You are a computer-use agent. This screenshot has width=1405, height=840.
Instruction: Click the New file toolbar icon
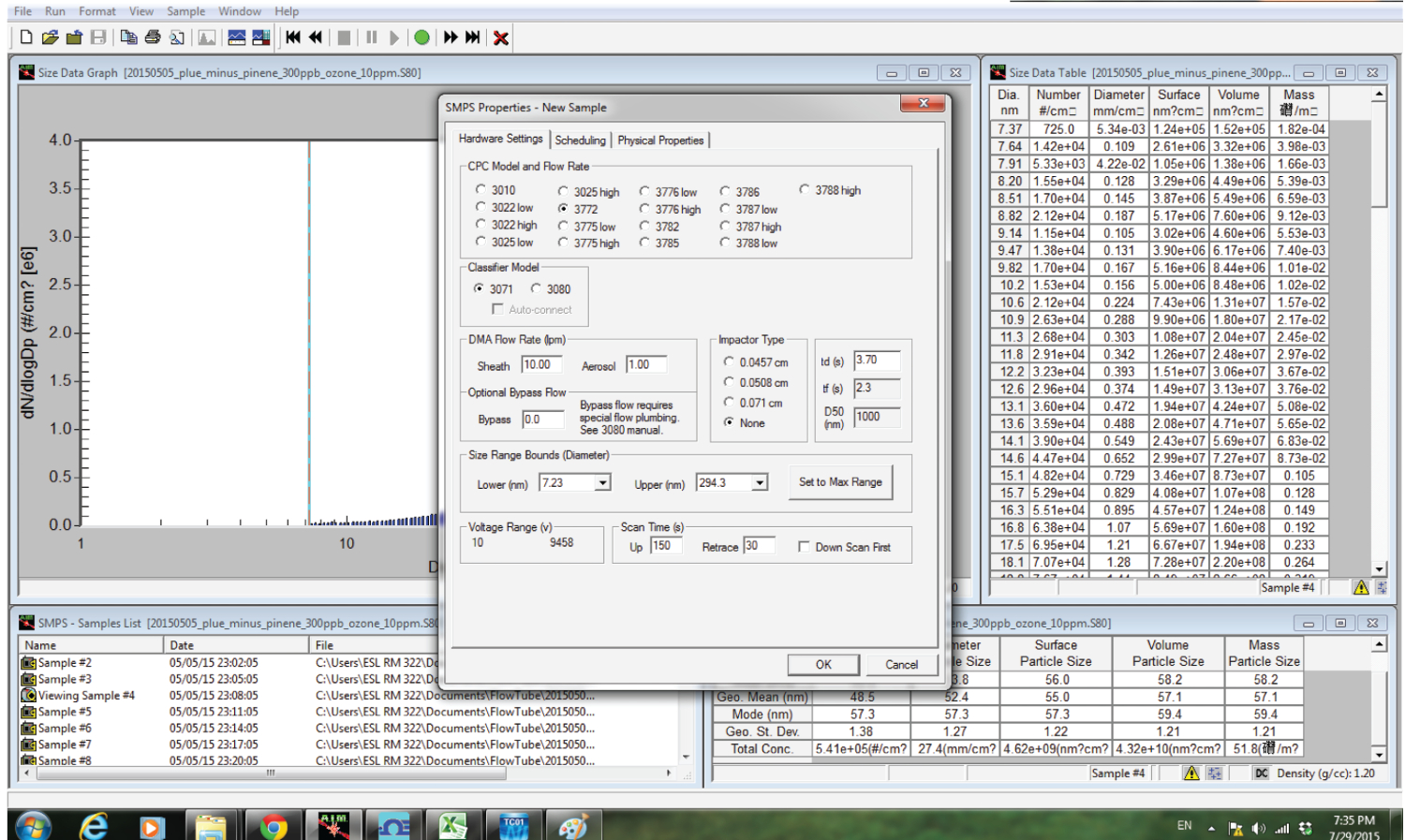[26, 37]
